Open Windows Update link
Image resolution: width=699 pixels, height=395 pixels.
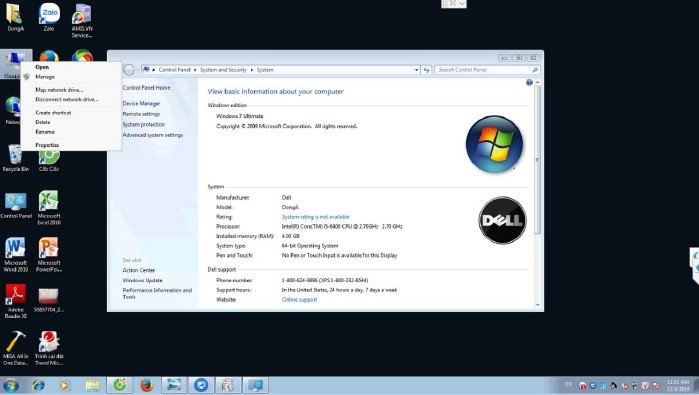click(143, 280)
